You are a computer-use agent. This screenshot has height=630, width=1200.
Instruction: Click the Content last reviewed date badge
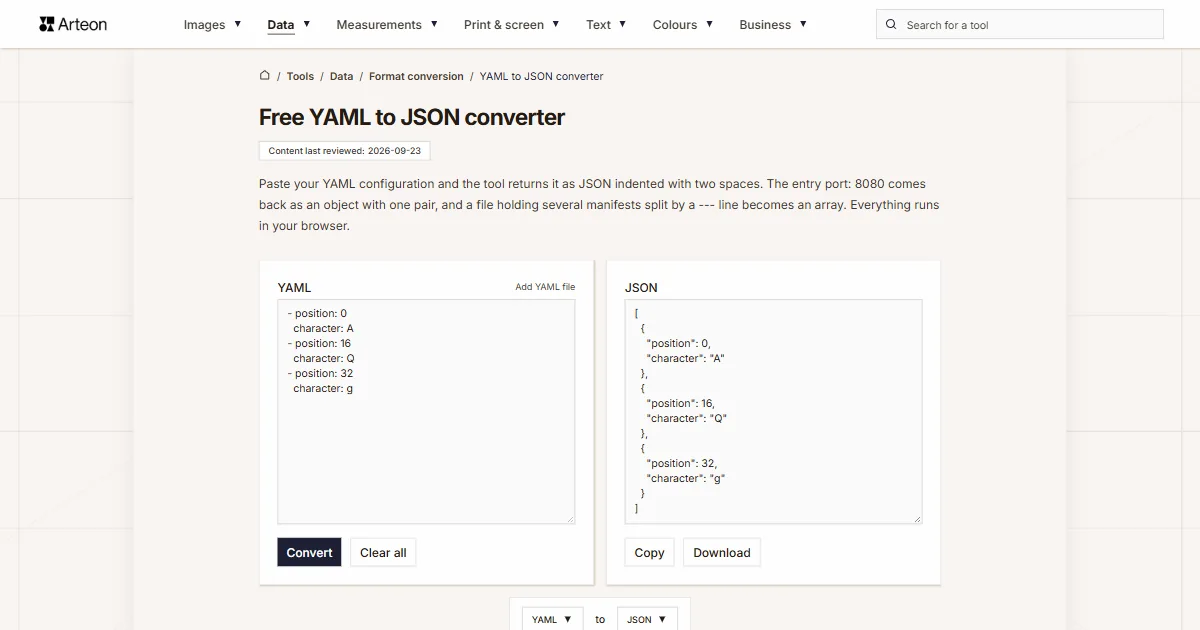coord(344,151)
